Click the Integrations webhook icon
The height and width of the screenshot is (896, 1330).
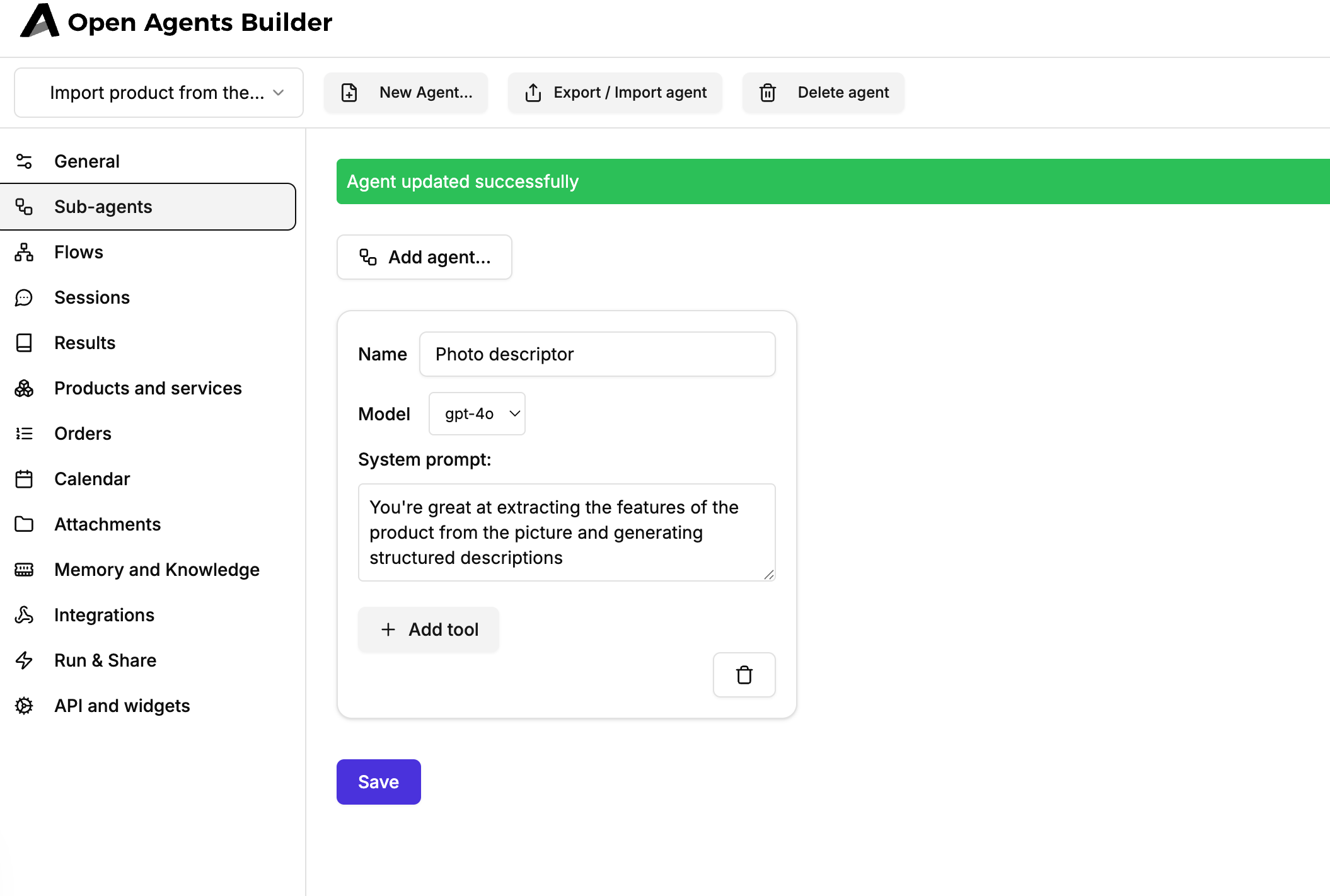coord(24,615)
